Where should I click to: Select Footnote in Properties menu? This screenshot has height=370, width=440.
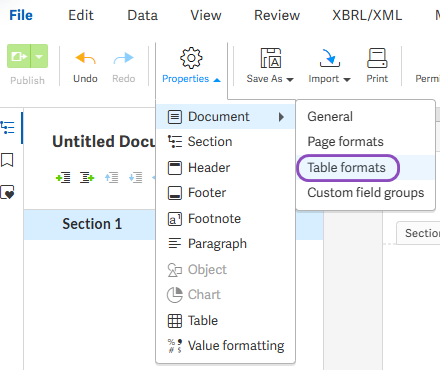click(226, 219)
